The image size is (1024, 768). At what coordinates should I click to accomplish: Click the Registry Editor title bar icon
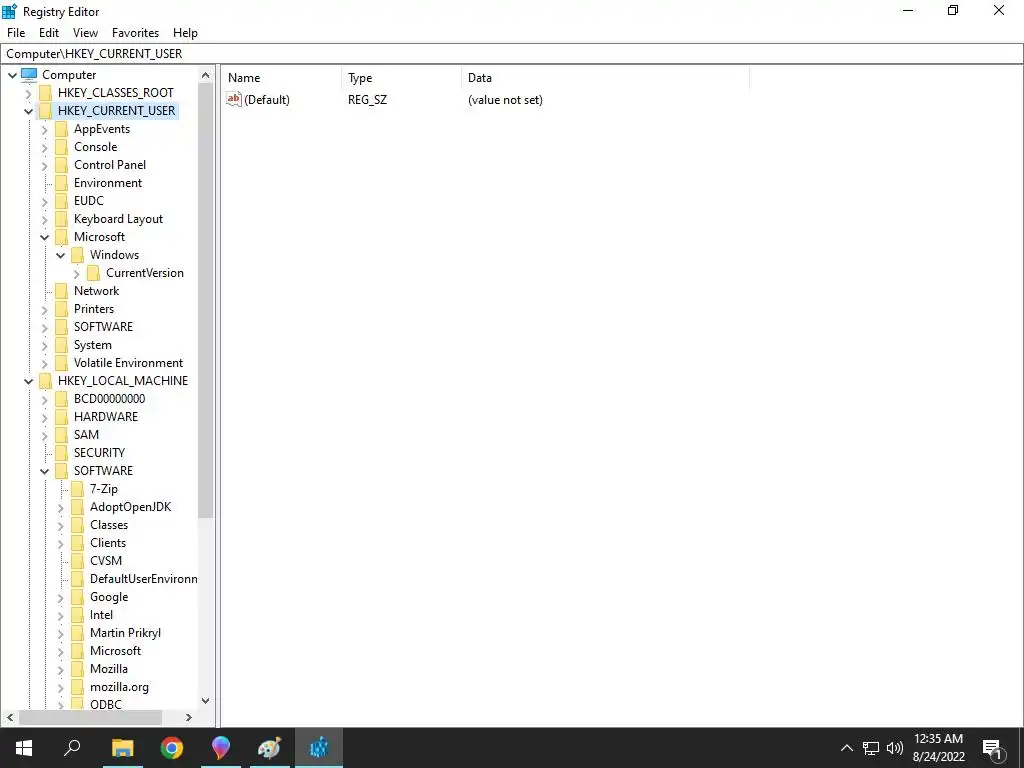[x=9, y=11]
